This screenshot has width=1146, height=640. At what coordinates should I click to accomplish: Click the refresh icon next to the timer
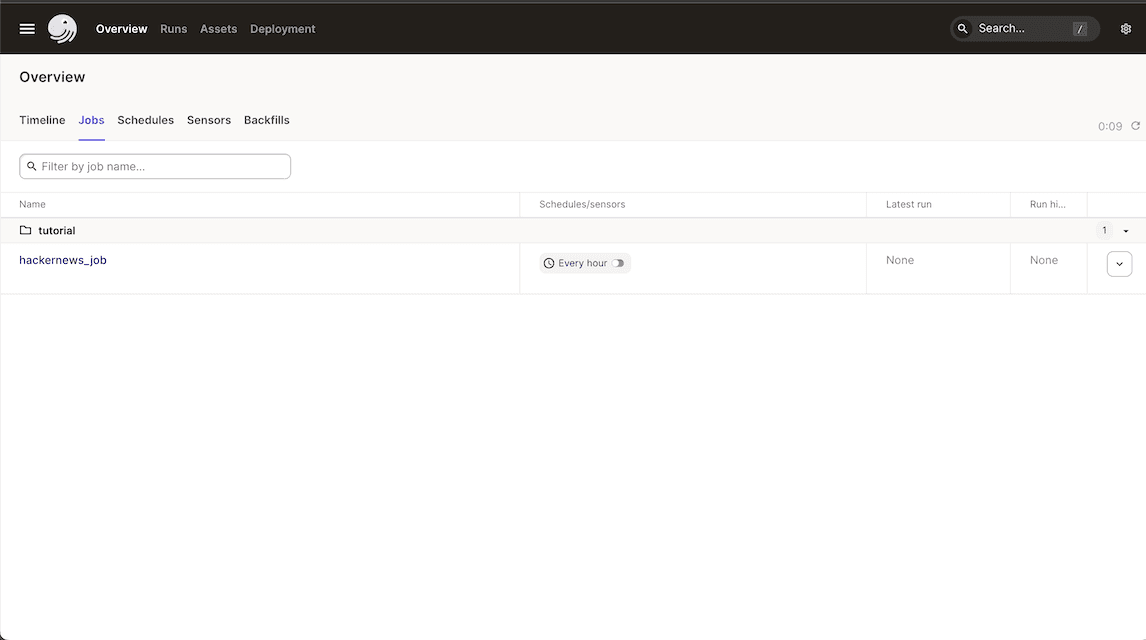coord(1135,126)
